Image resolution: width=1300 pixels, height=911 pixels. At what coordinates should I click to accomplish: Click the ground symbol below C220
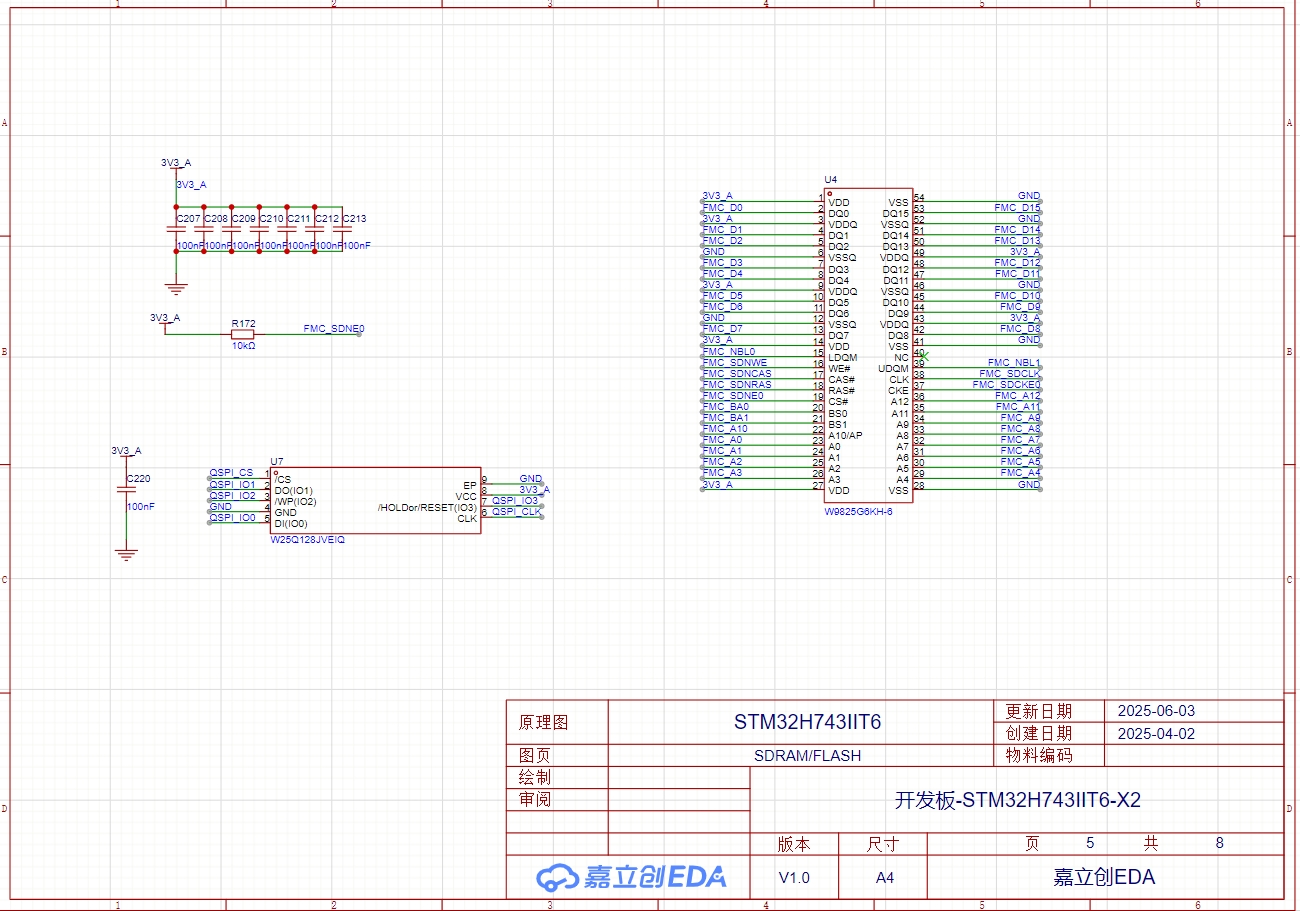coord(126,554)
